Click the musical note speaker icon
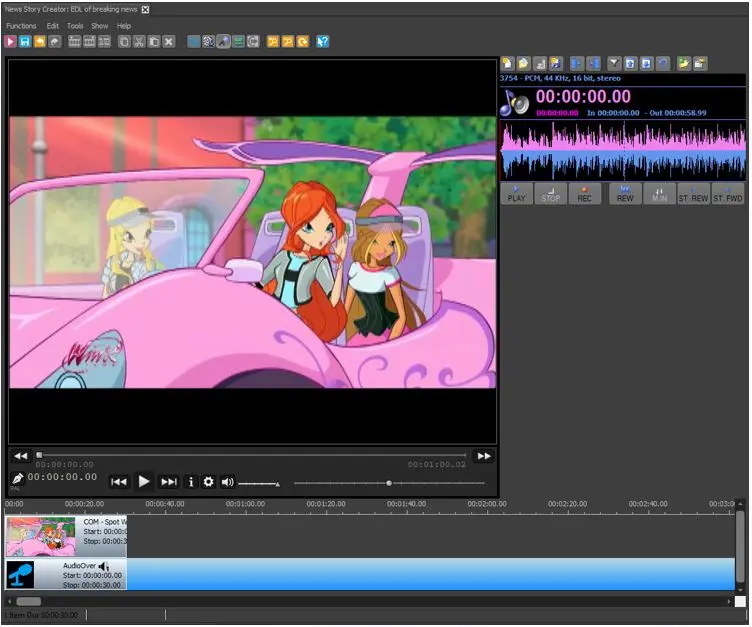The image size is (752, 627). pos(516,102)
